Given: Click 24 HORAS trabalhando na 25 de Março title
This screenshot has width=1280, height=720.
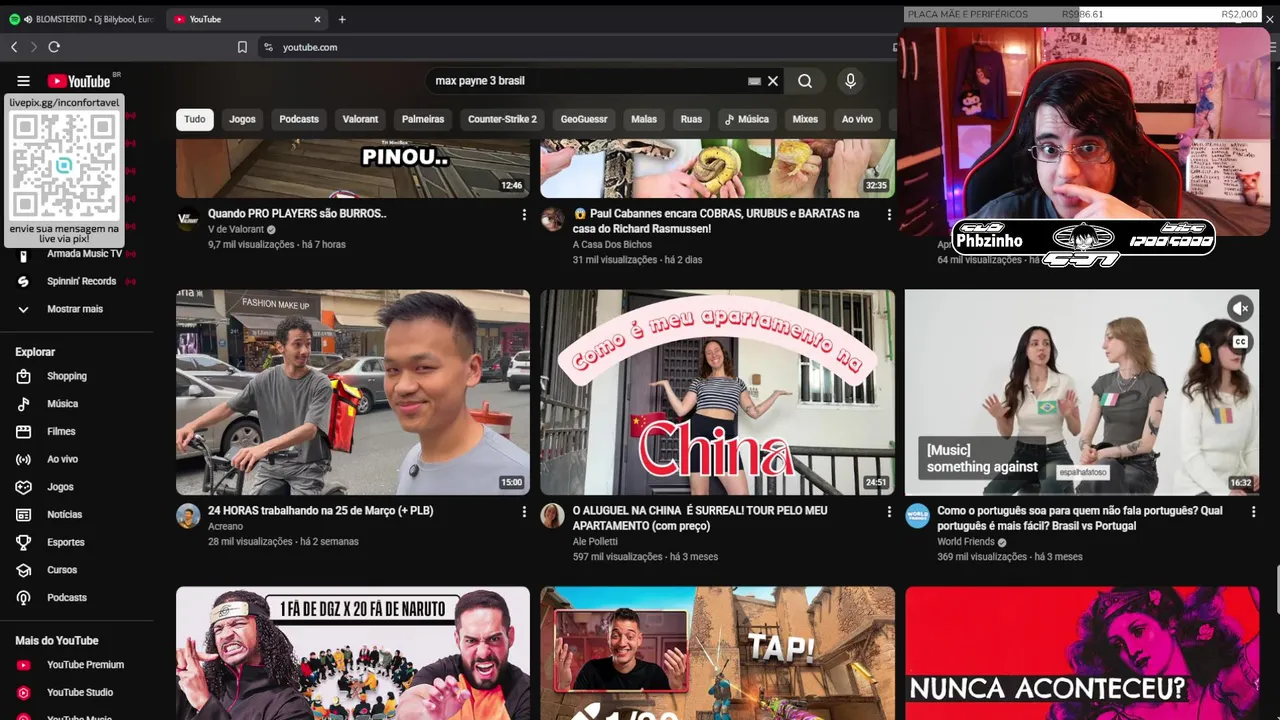Looking at the screenshot, I should click(320, 511).
